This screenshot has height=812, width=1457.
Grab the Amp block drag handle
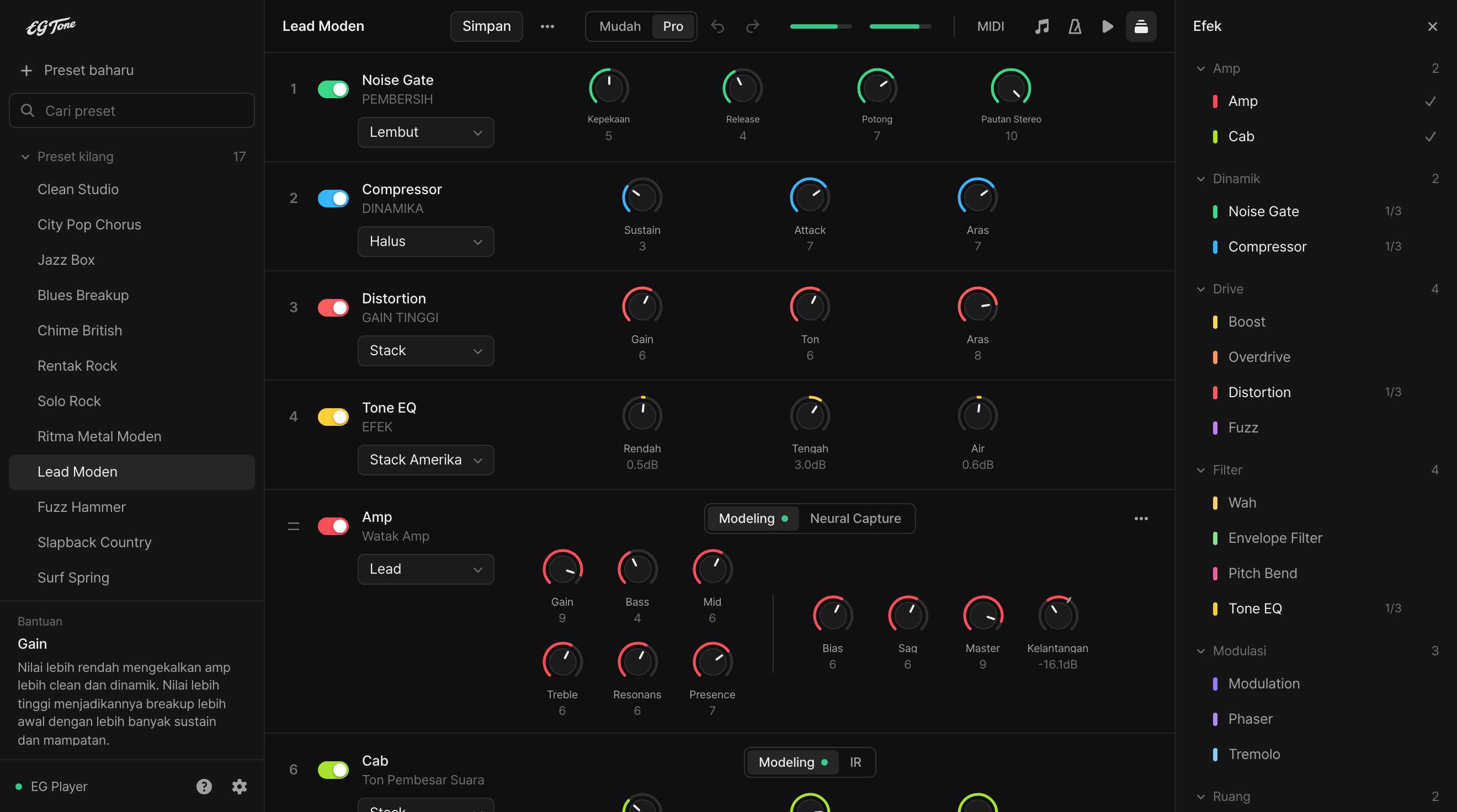coord(294,526)
